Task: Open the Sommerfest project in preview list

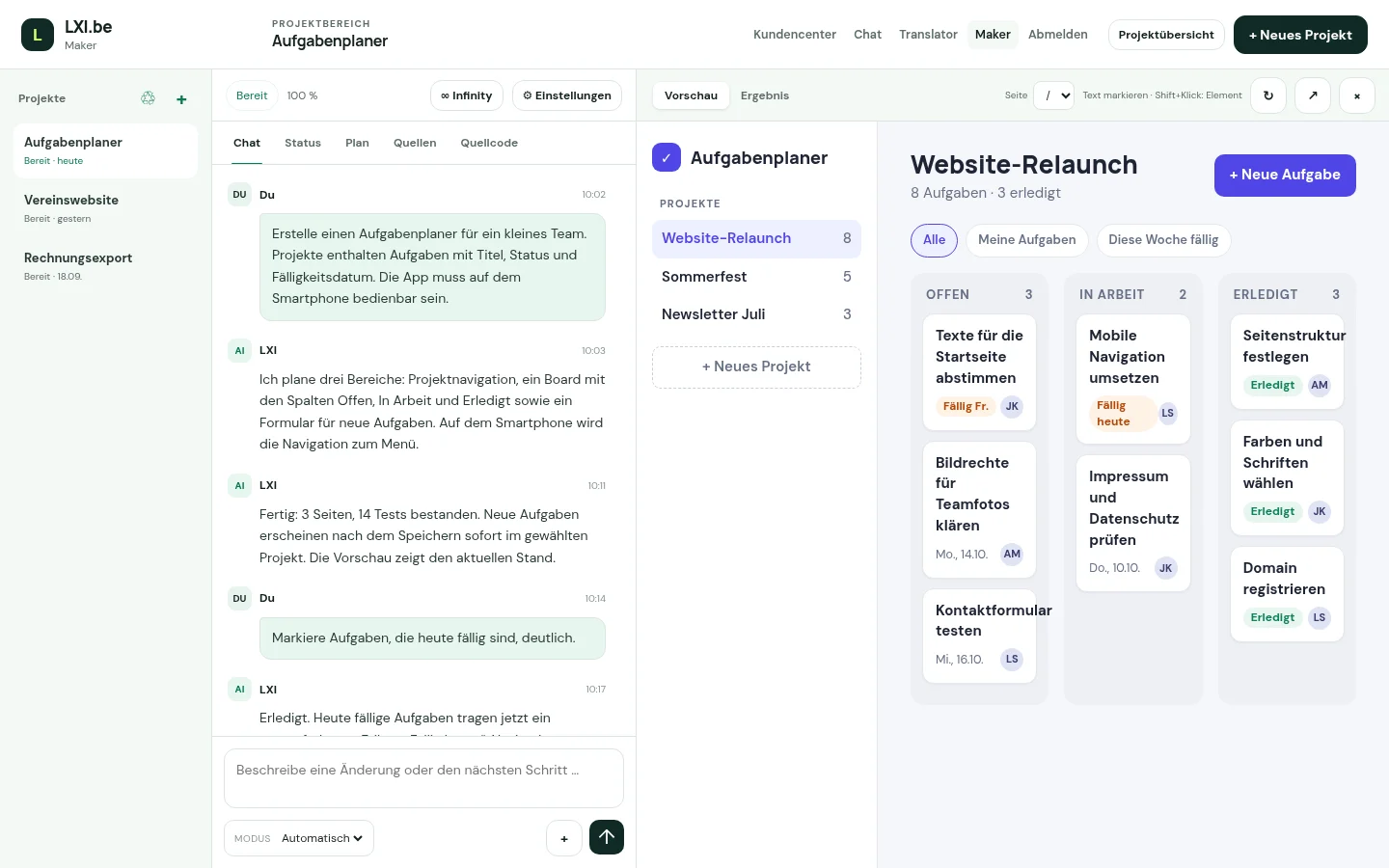Action: coord(756,277)
